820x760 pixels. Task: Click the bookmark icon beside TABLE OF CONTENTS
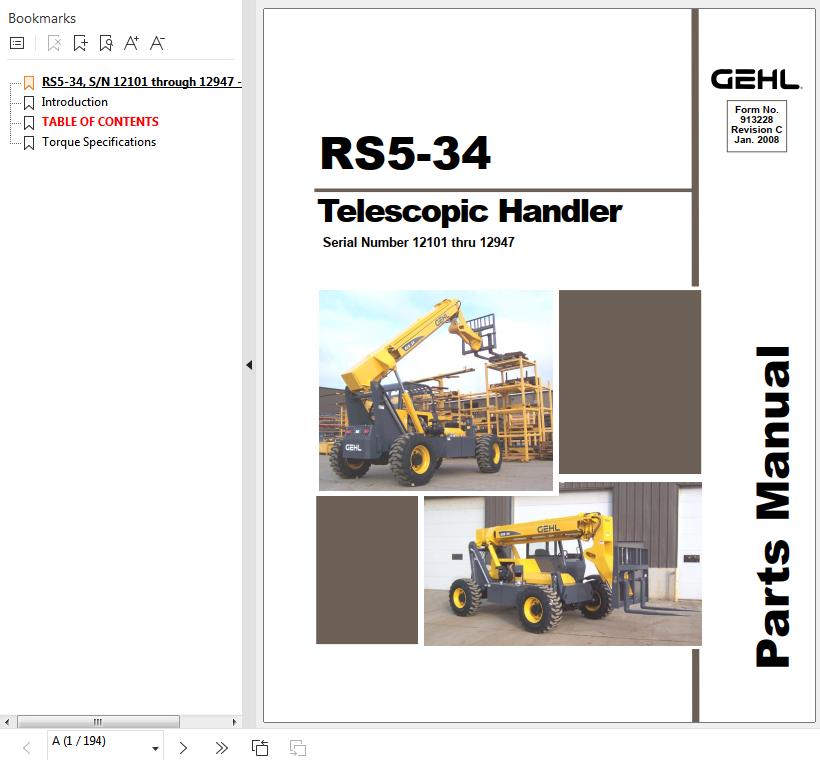tap(29, 122)
